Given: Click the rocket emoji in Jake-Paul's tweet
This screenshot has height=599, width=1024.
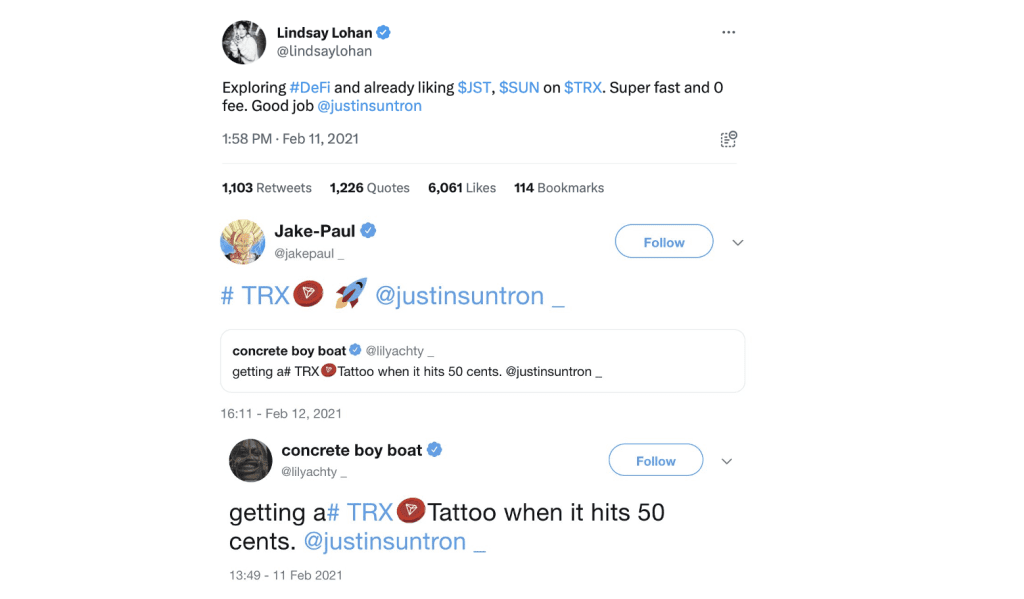Looking at the screenshot, I should (x=350, y=294).
